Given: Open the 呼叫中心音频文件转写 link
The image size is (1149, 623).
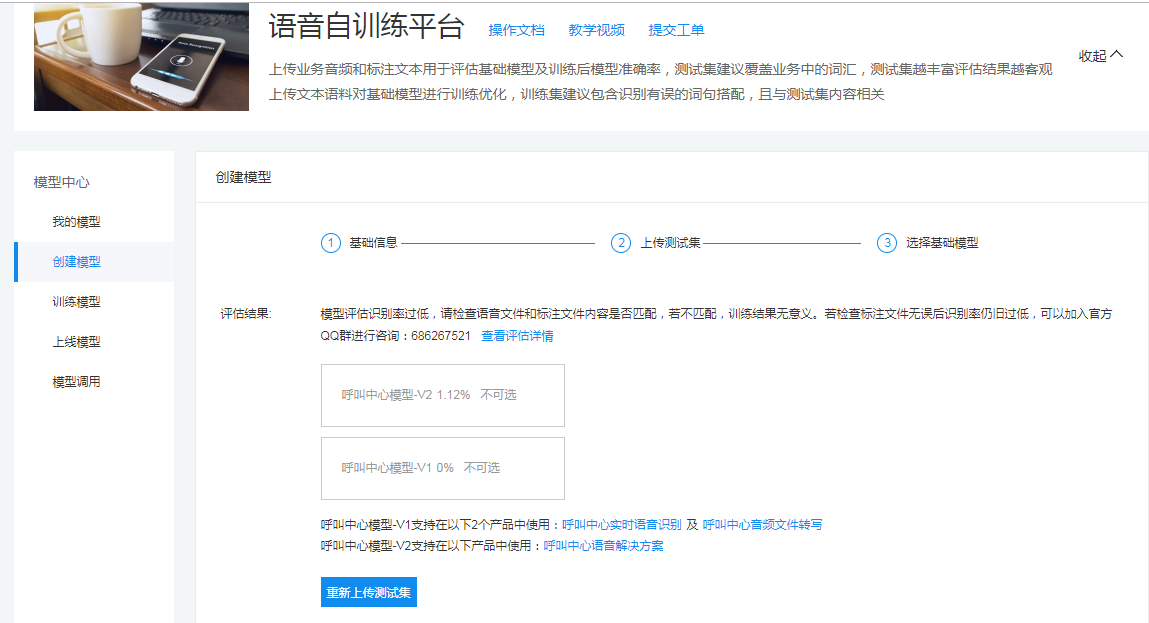Looking at the screenshot, I should tap(762, 525).
